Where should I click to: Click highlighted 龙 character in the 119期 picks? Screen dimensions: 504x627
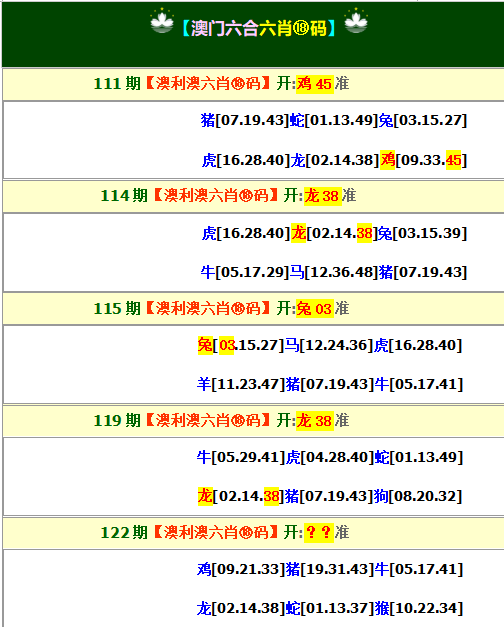click(x=205, y=496)
